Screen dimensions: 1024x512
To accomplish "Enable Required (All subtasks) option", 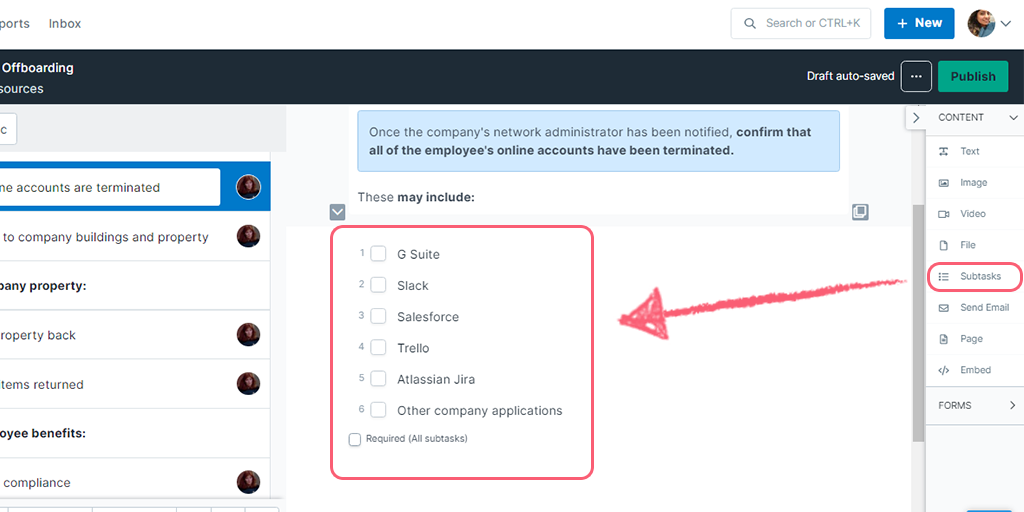I will coord(355,439).
